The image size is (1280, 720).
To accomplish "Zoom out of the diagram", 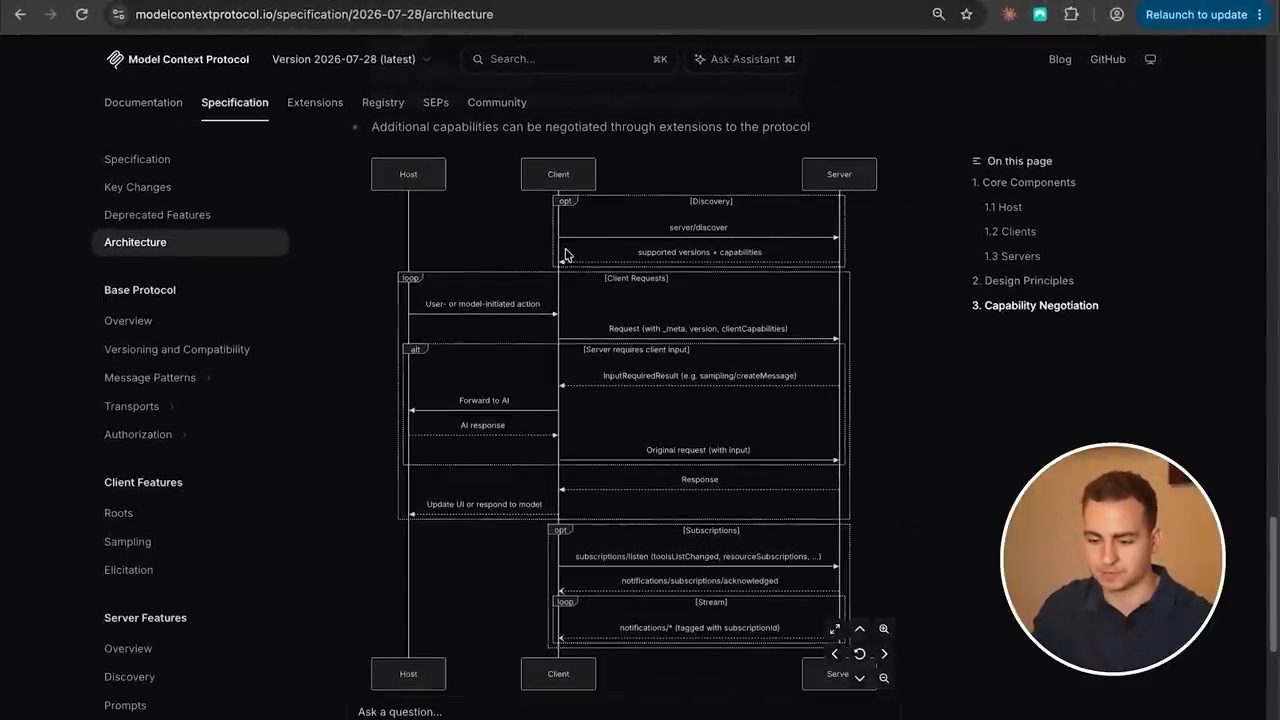I will (x=884, y=678).
